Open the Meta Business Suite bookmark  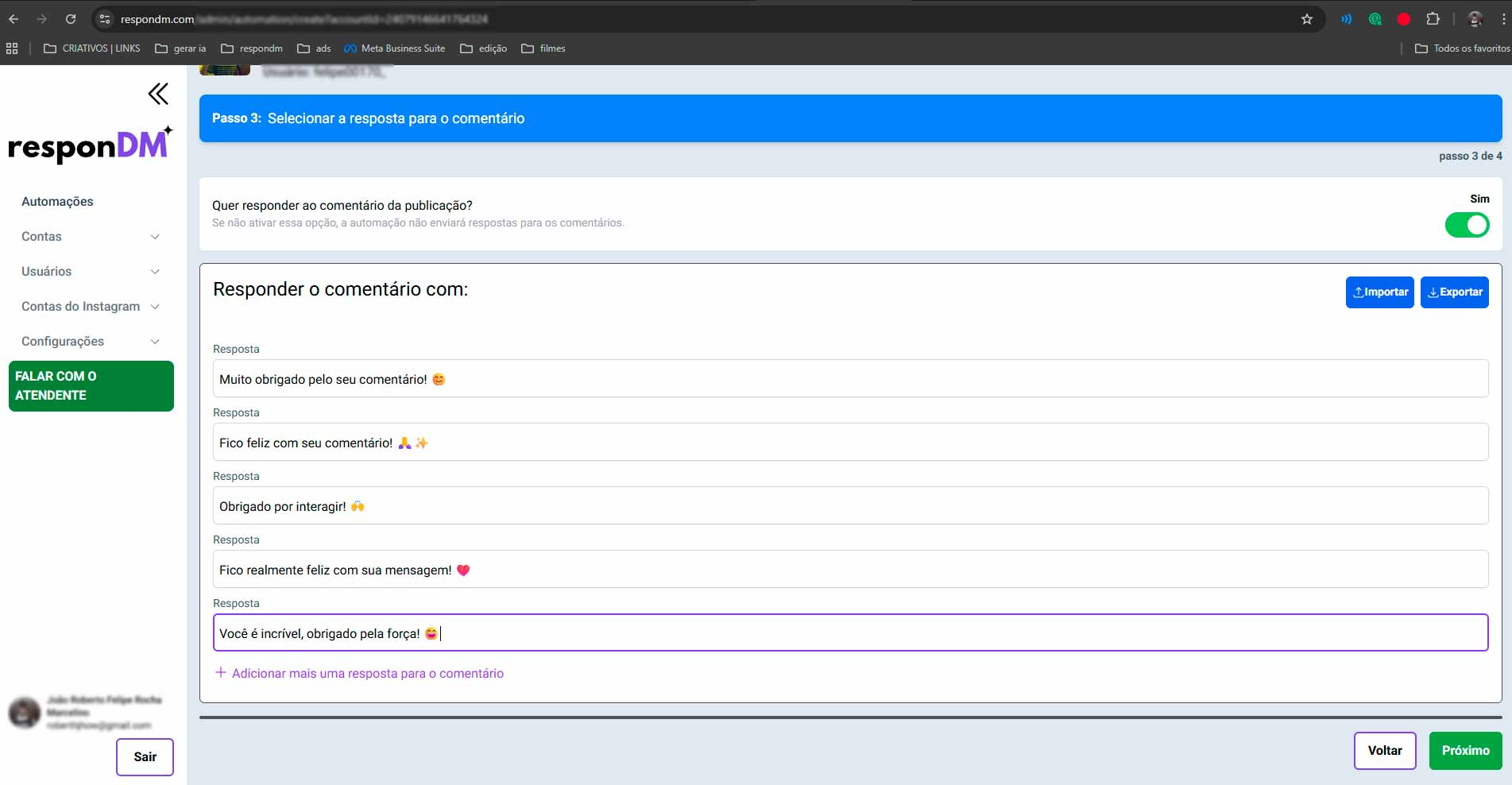(394, 48)
